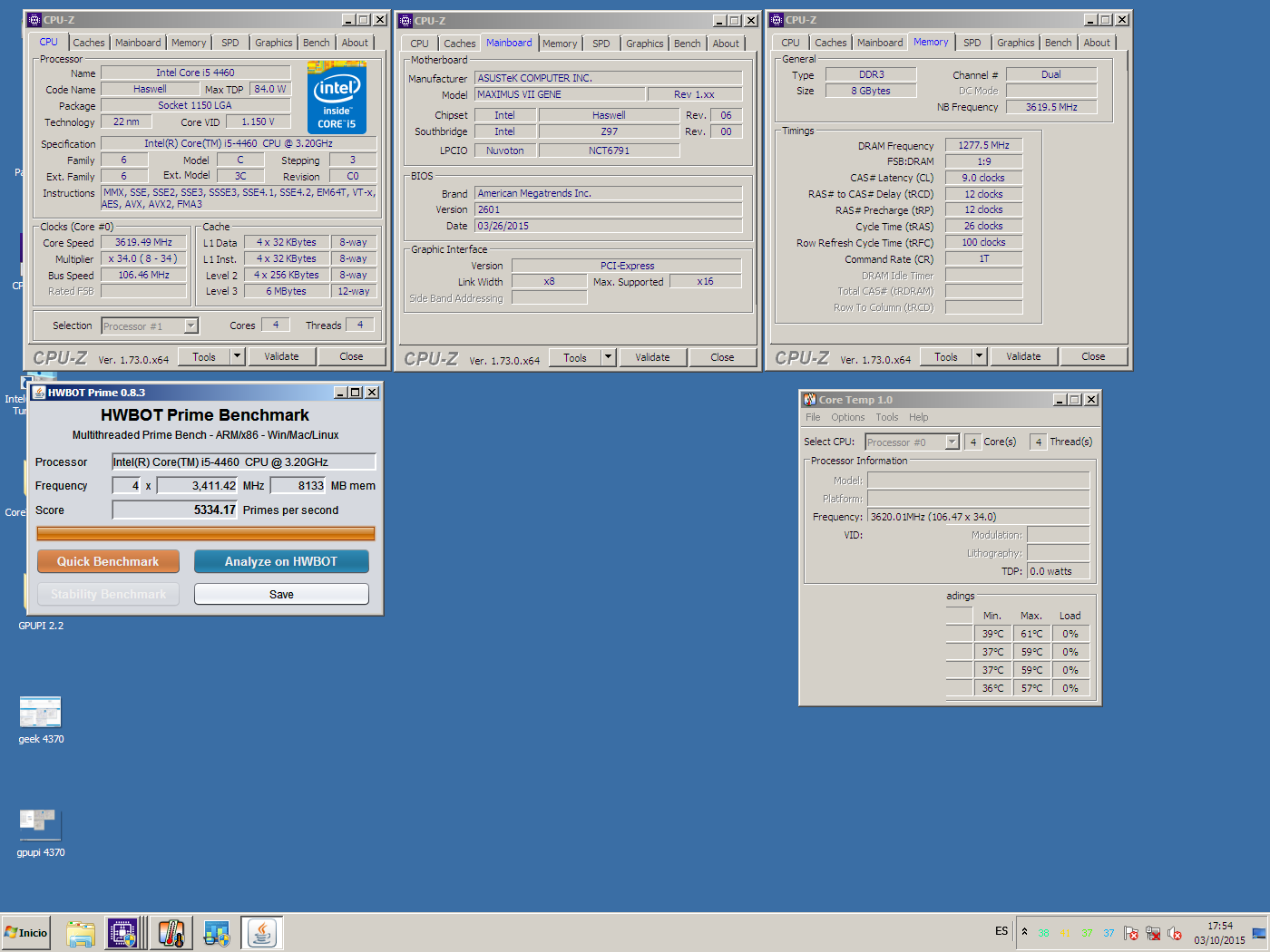Viewport: 1270px width, 952px height.
Task: Expand Tools dropdown arrow in Mainboard CPU-Z window
Action: [x=608, y=358]
